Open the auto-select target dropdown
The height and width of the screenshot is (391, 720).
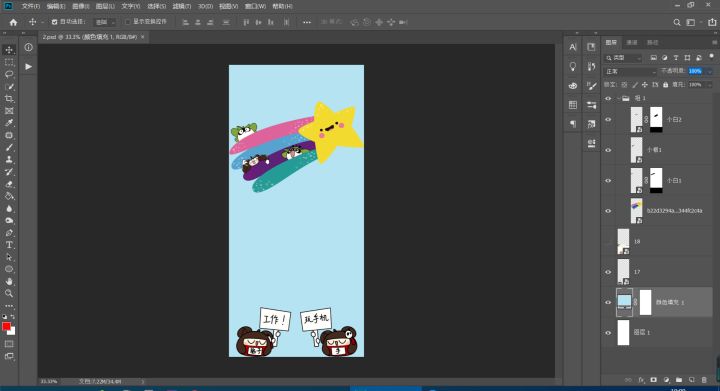[105, 22]
